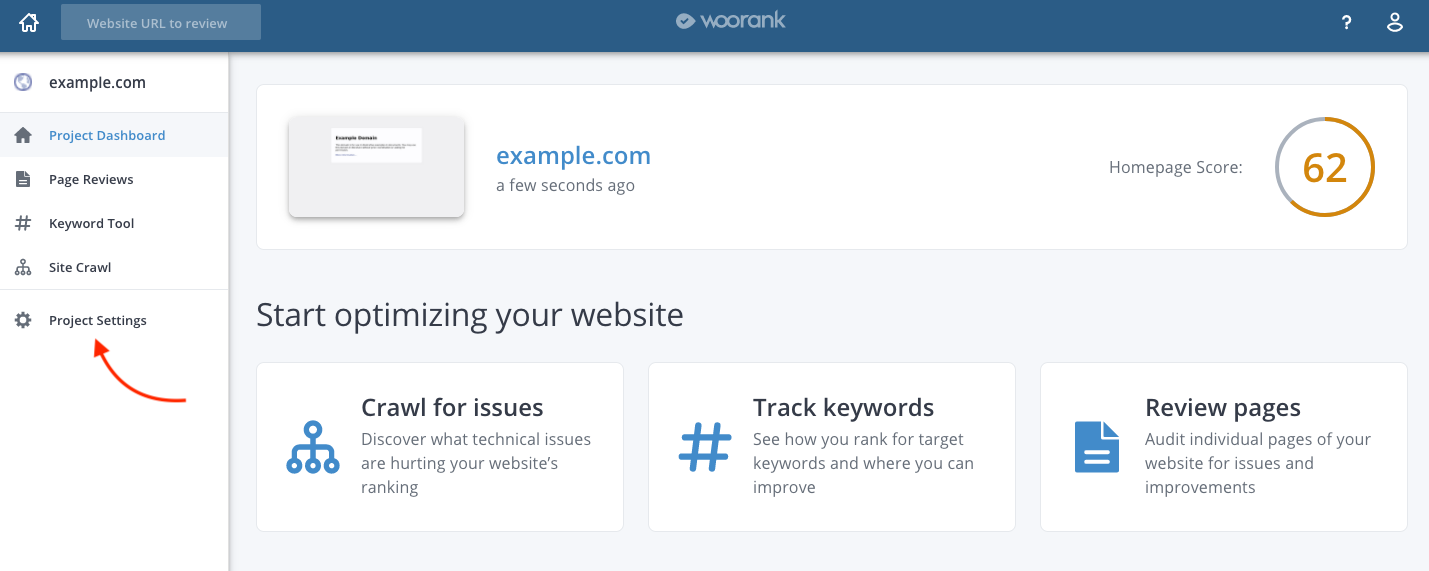
Task: Open the example.com blue link
Action: click(x=573, y=156)
